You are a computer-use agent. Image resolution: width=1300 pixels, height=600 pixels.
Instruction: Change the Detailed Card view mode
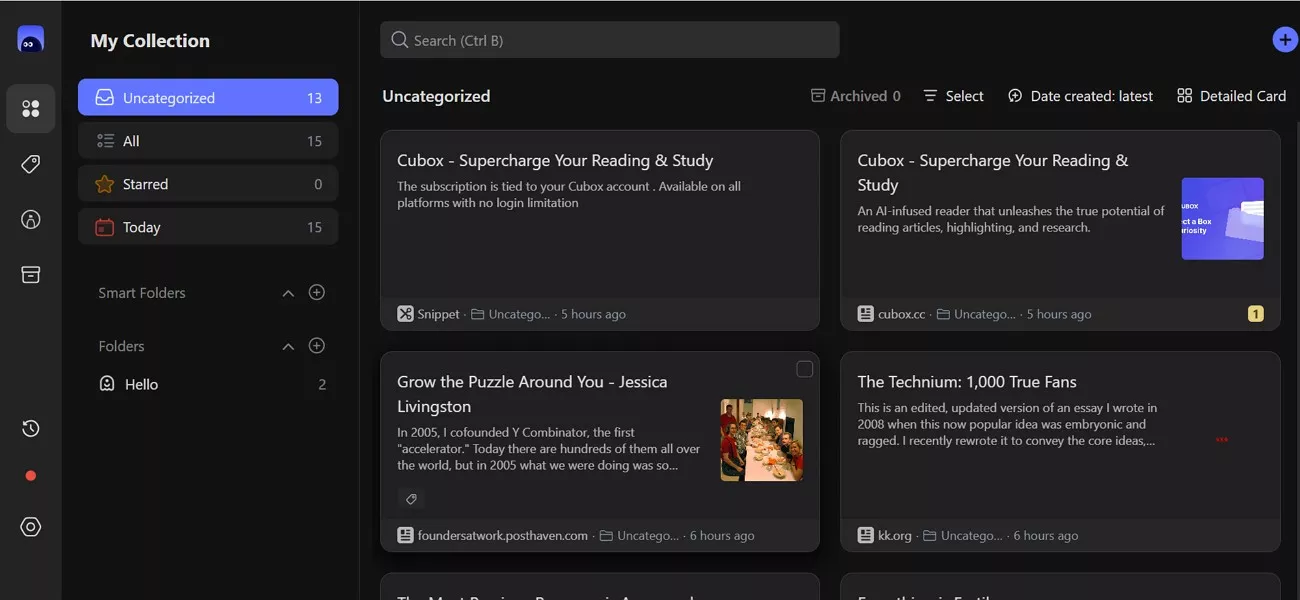tap(1231, 96)
